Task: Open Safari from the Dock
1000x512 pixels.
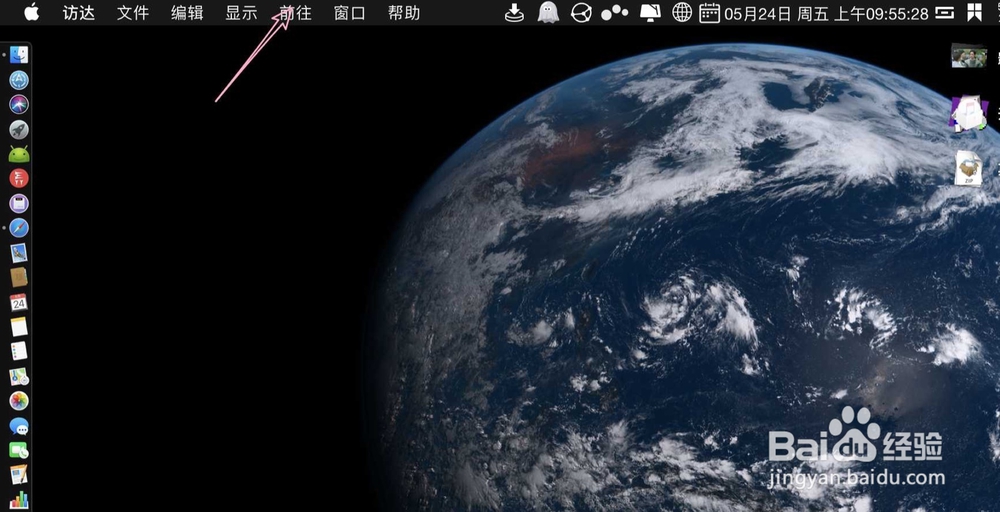Action: pos(19,228)
